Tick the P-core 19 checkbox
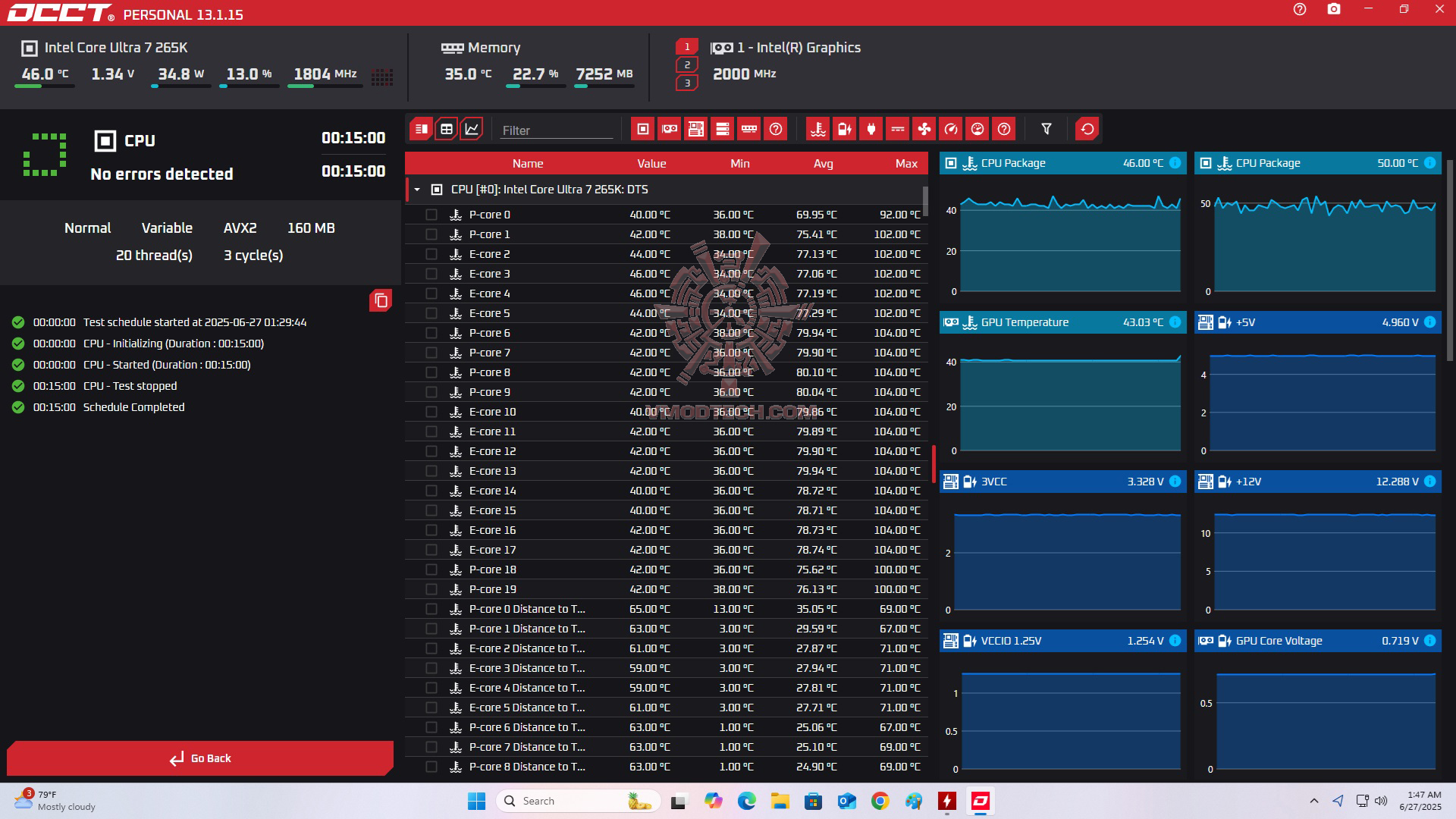The width and height of the screenshot is (1456, 819). (x=431, y=589)
